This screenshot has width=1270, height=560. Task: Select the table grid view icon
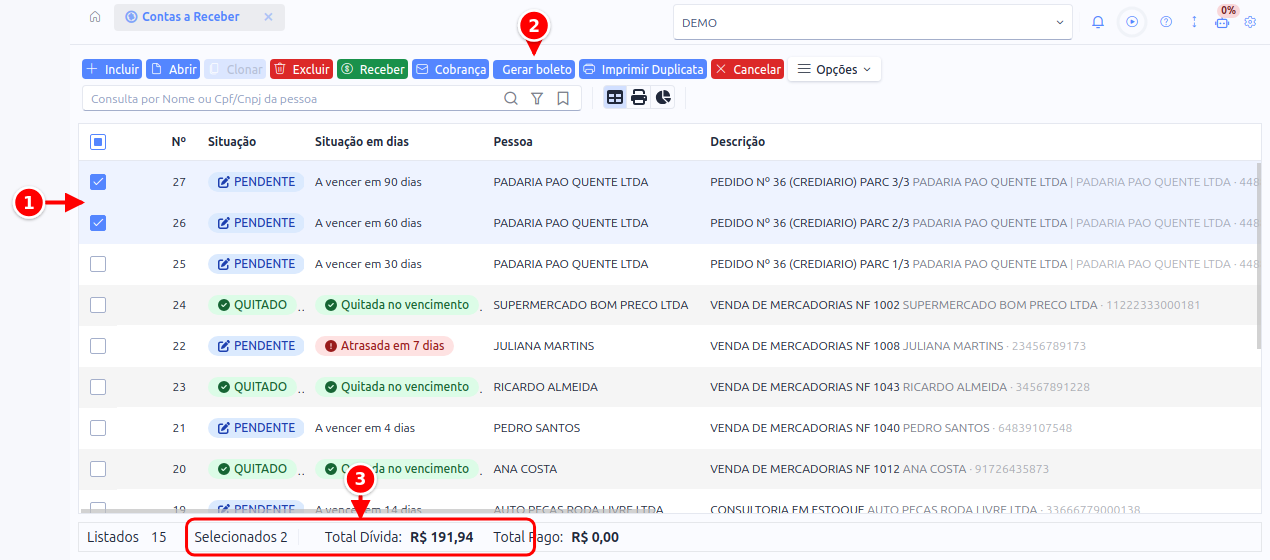click(615, 98)
